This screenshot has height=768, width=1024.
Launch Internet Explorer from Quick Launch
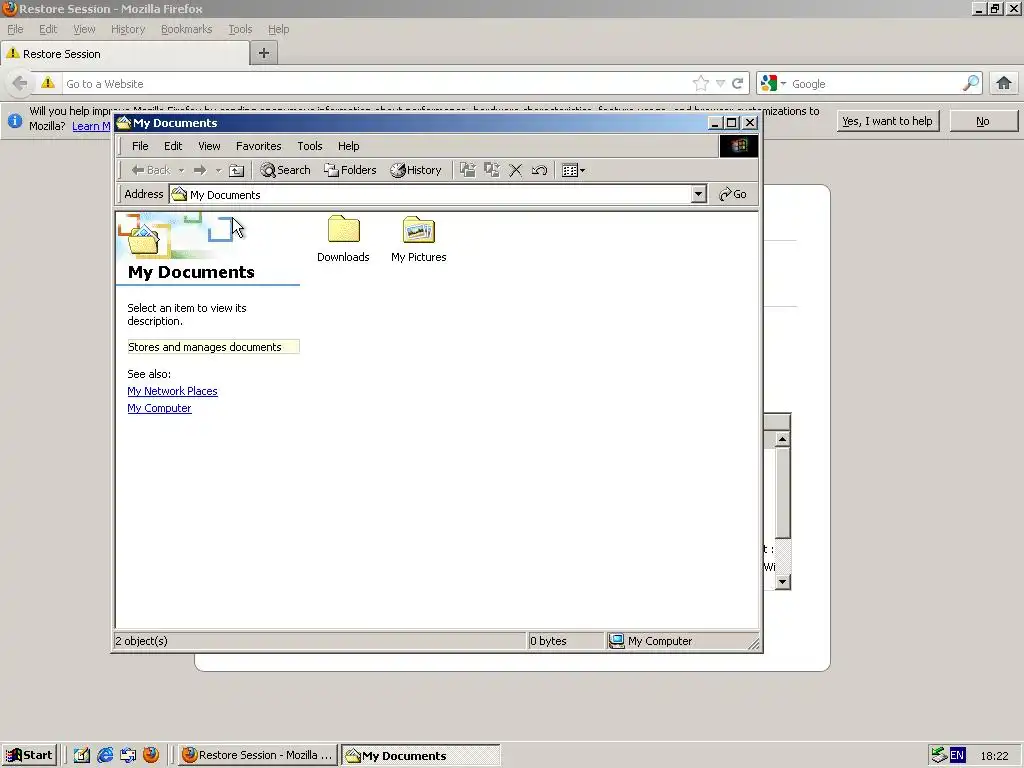point(105,756)
